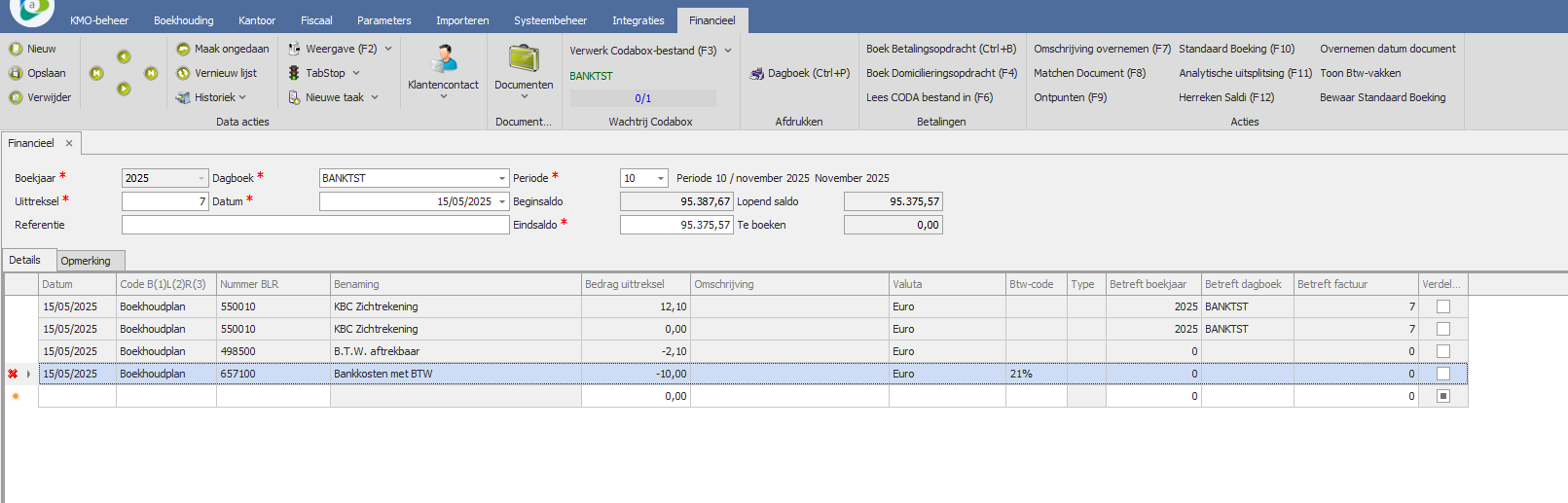Click the Opslaan save icon
Viewport: 1568px width, 503px height.
tap(16, 73)
